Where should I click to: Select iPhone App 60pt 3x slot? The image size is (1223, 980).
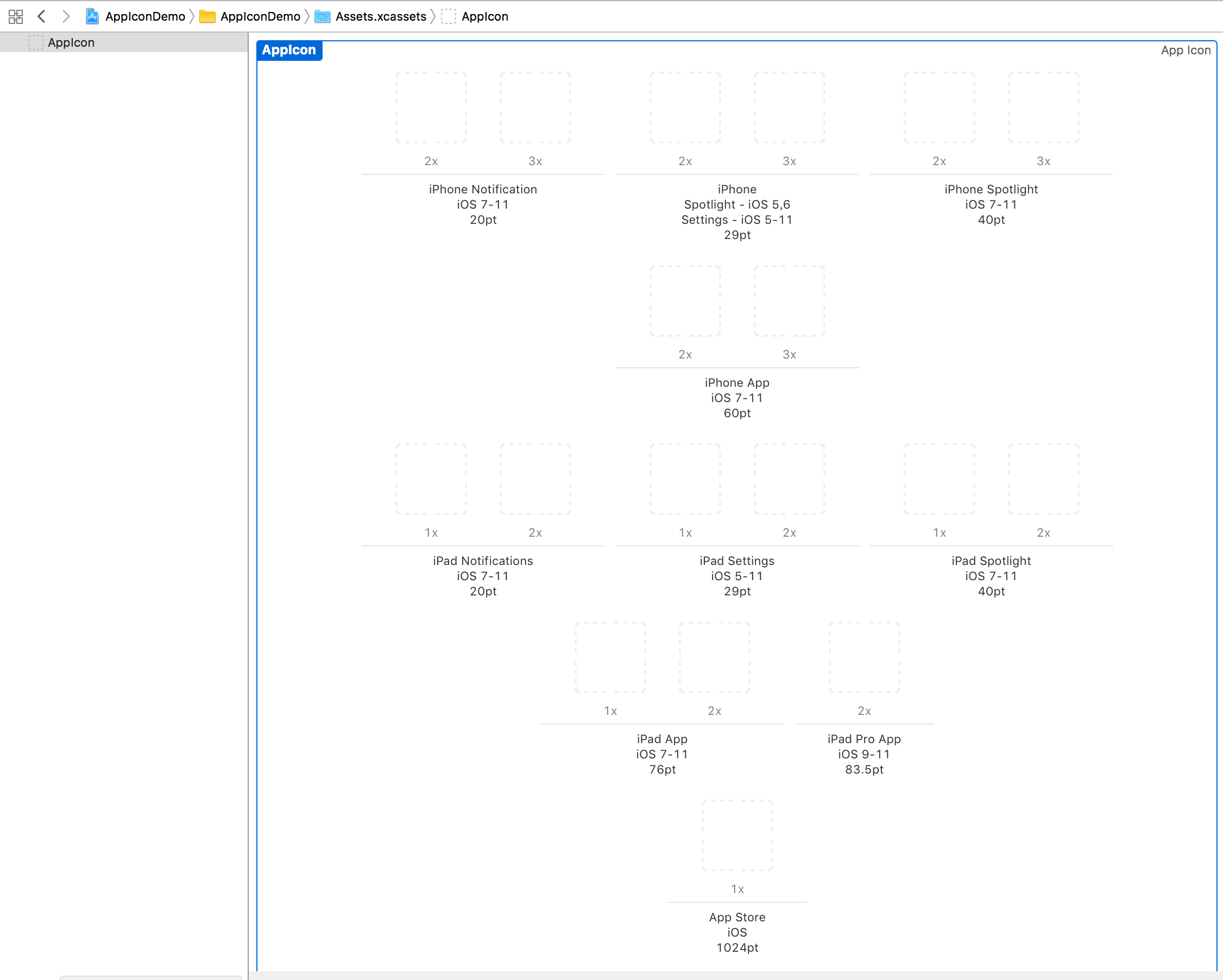[x=790, y=301]
